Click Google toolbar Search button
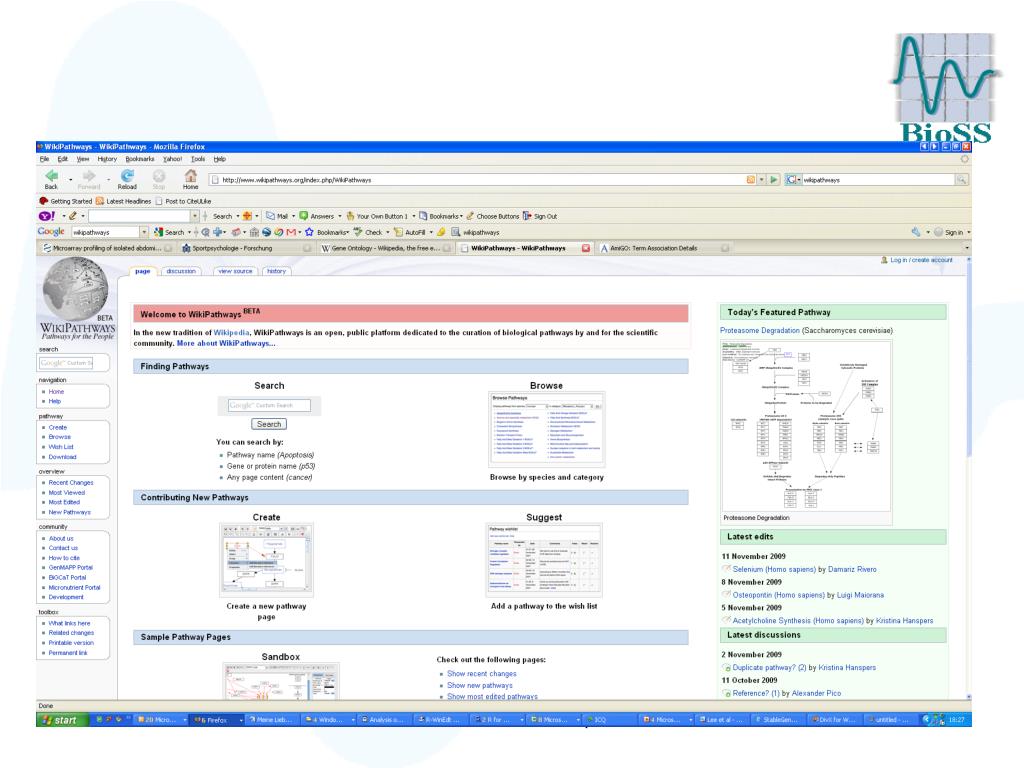 pyautogui.click(x=169, y=232)
